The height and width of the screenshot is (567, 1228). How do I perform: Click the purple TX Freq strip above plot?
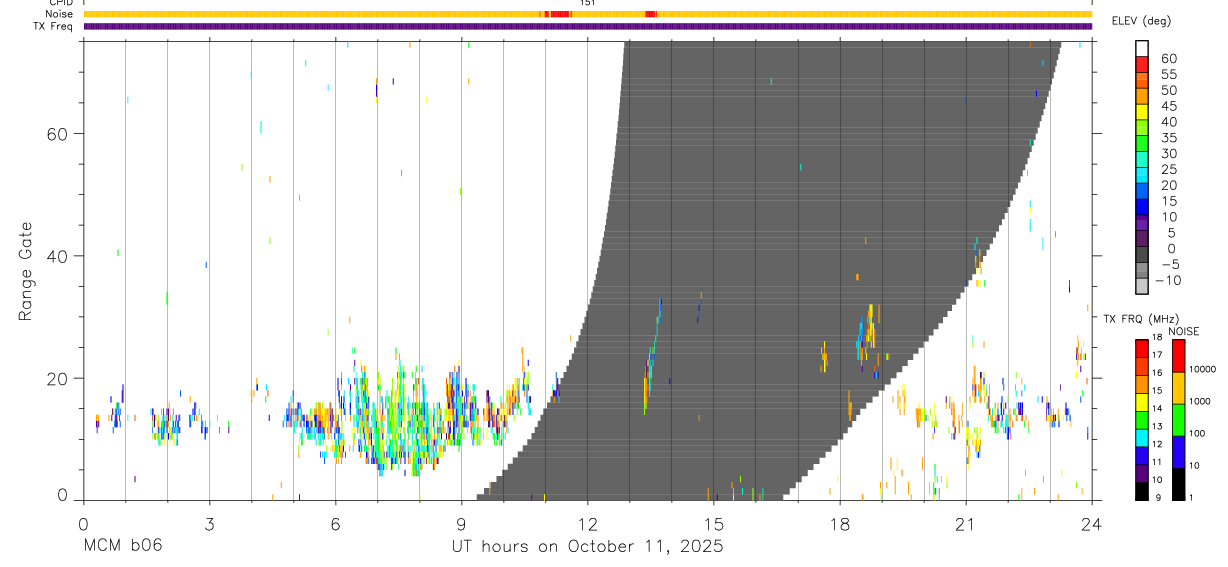coord(587,26)
